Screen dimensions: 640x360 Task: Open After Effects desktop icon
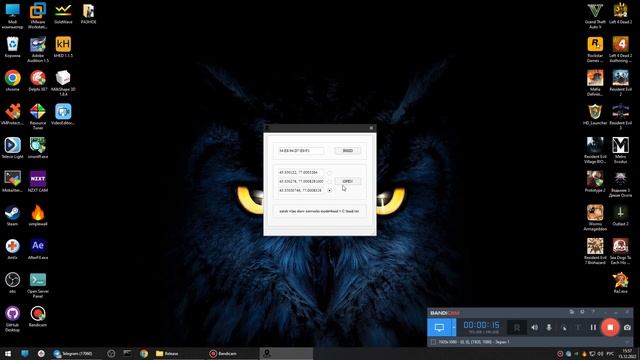pos(38,249)
